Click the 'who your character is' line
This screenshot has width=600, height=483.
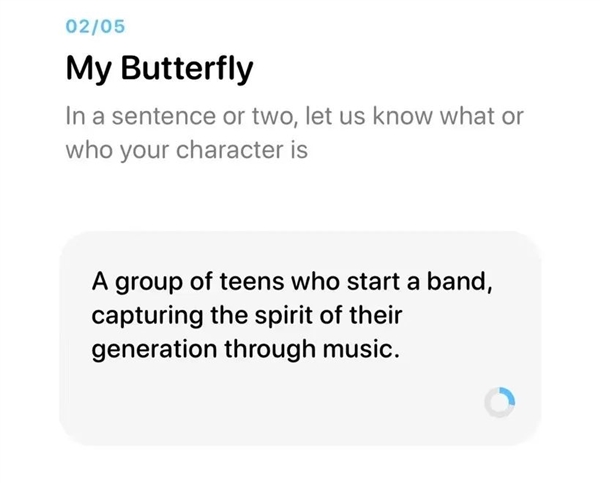pyautogui.click(x=185, y=152)
